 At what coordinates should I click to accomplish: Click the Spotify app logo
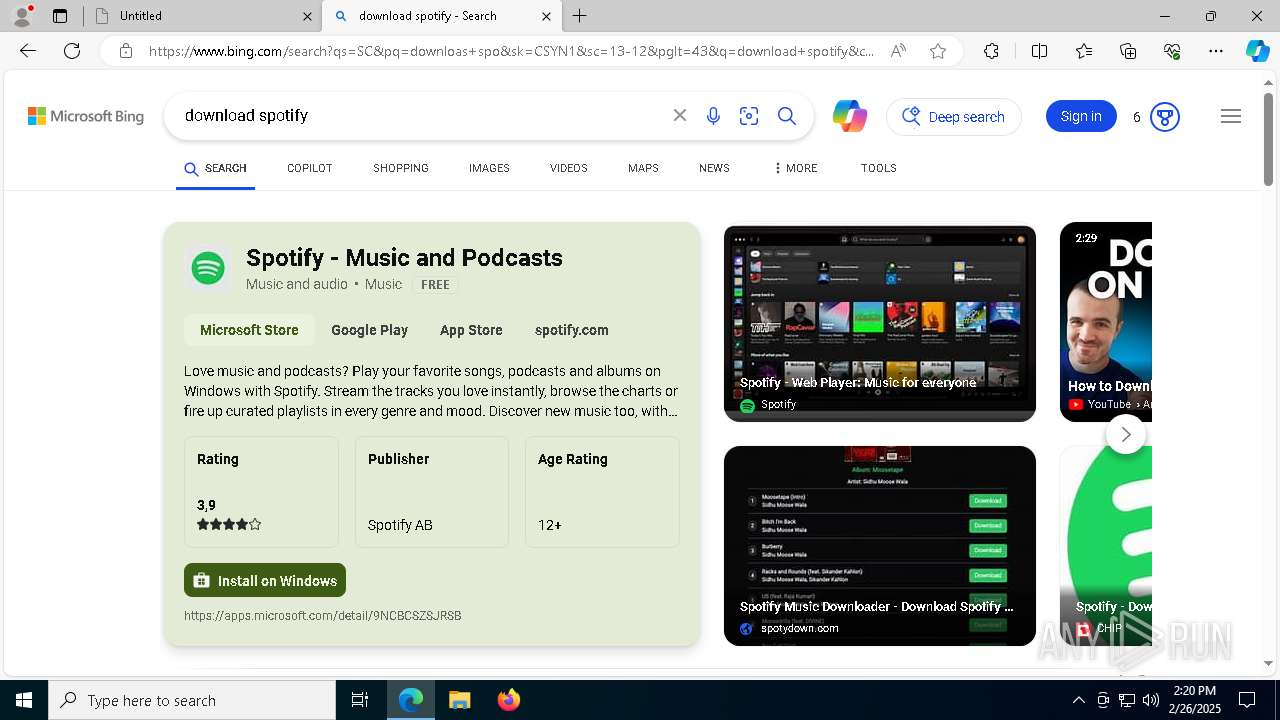tap(208, 268)
